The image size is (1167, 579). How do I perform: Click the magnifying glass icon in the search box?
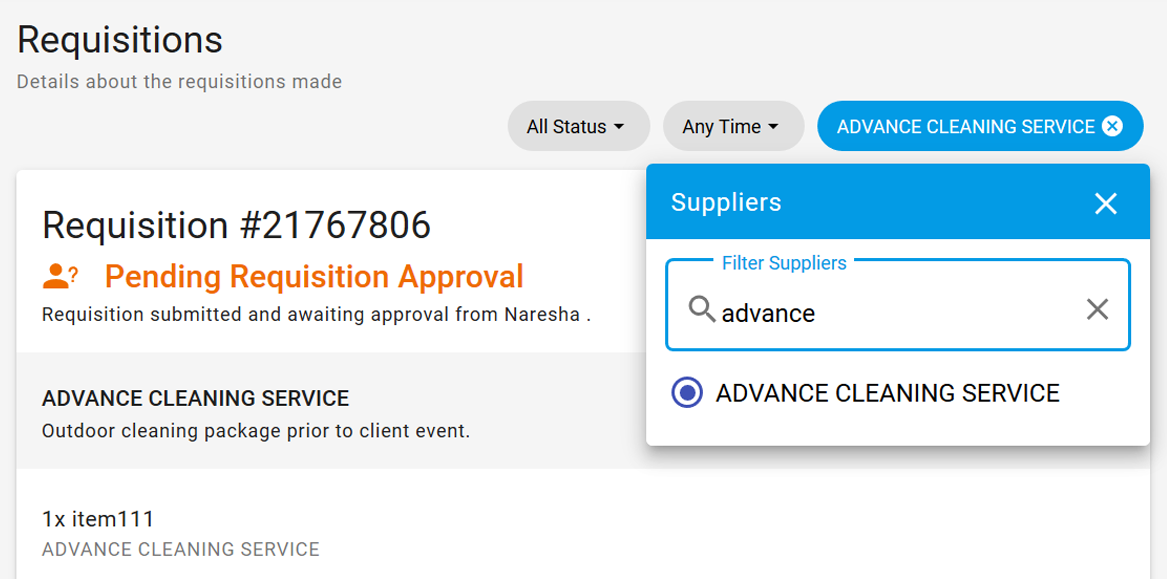(x=703, y=311)
